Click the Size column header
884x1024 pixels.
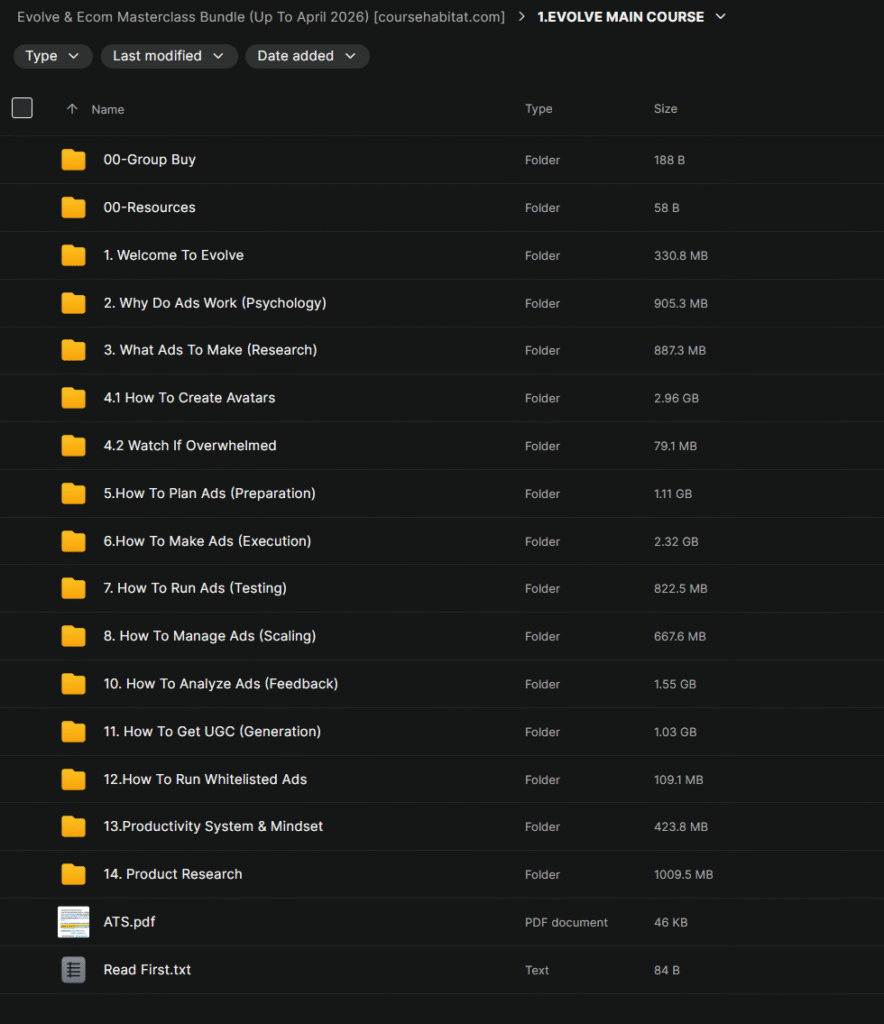pos(665,109)
